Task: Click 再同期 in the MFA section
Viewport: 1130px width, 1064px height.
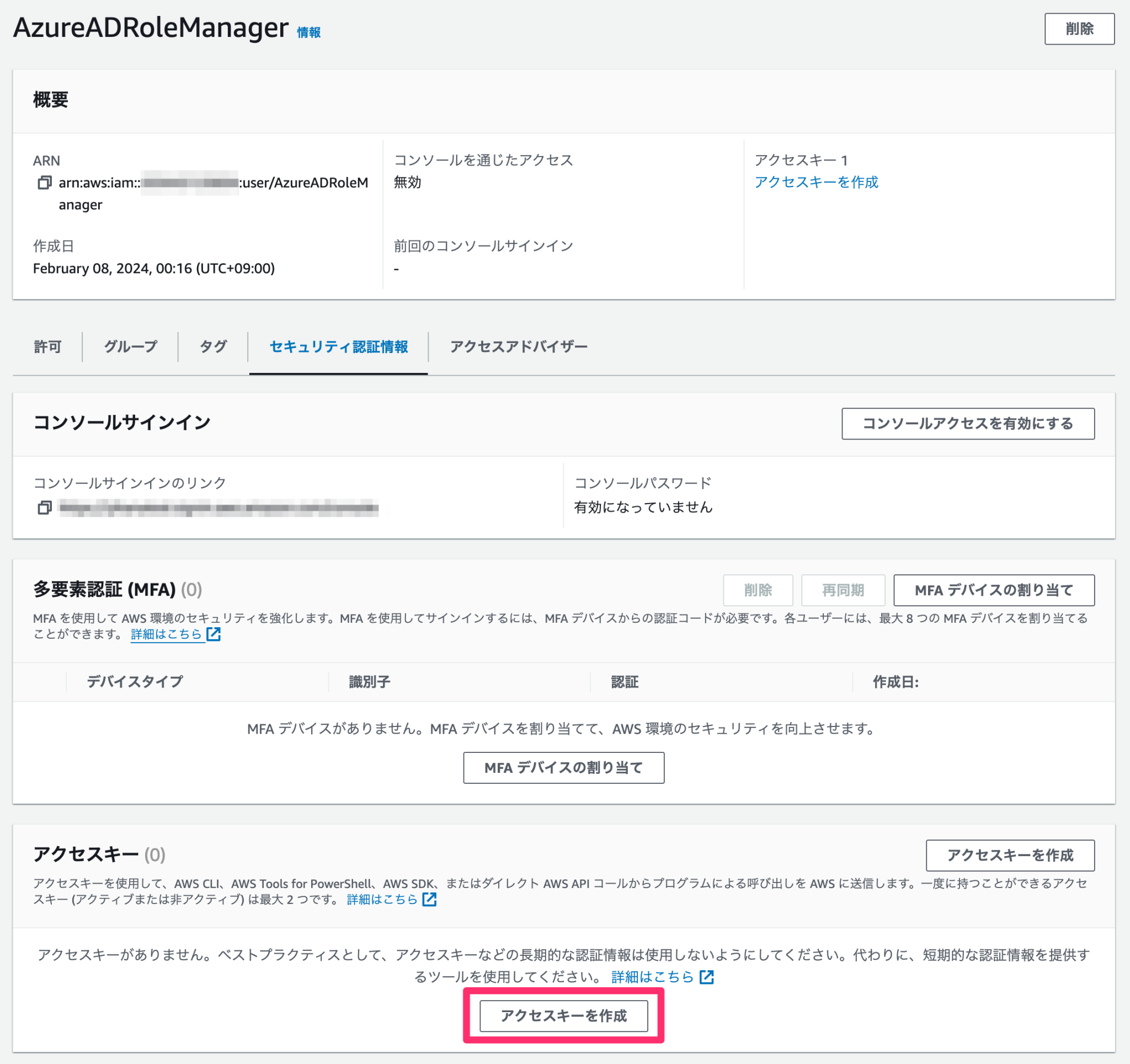Action: point(843,590)
